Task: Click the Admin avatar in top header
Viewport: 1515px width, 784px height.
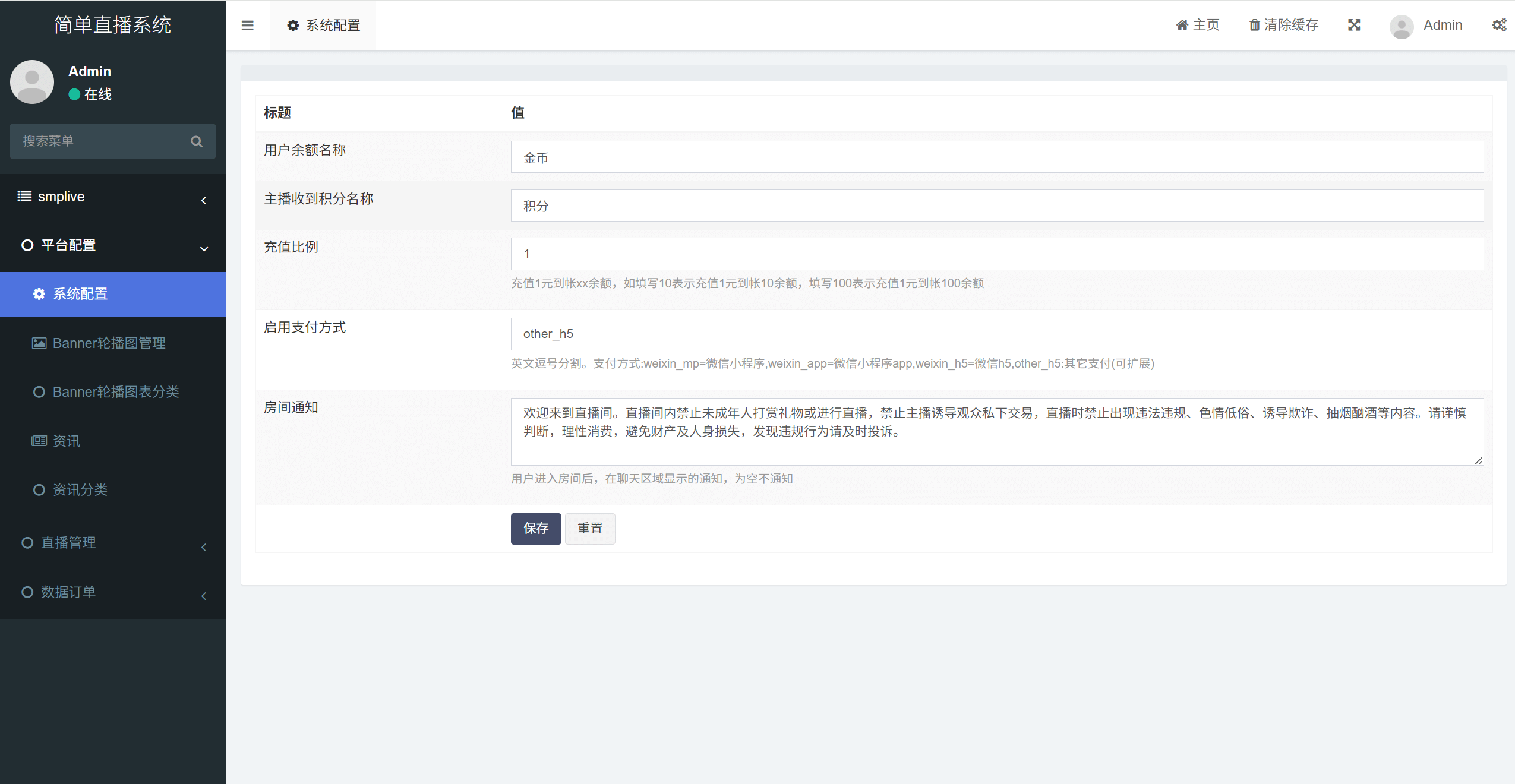Action: tap(1402, 26)
